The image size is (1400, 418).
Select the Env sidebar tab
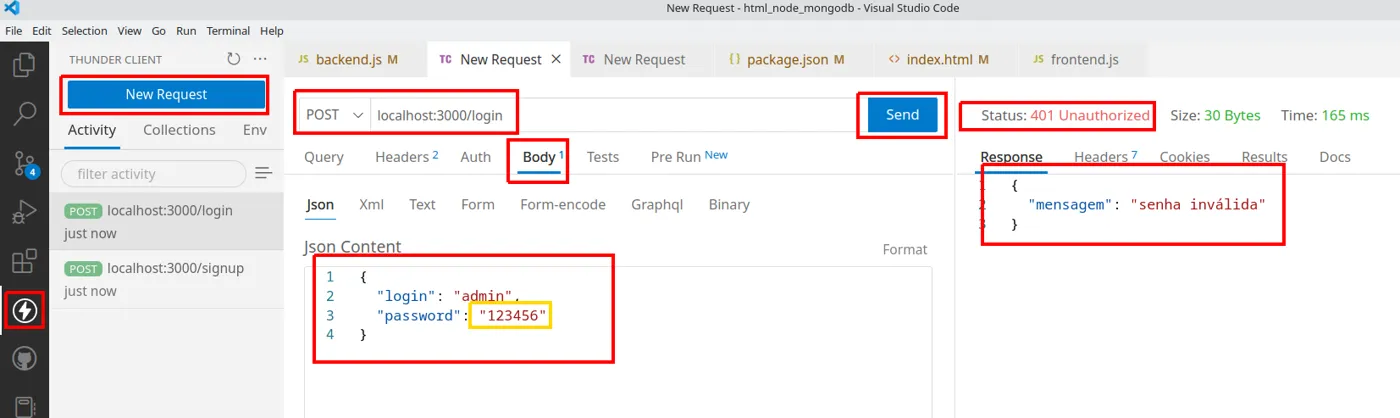tap(255, 130)
